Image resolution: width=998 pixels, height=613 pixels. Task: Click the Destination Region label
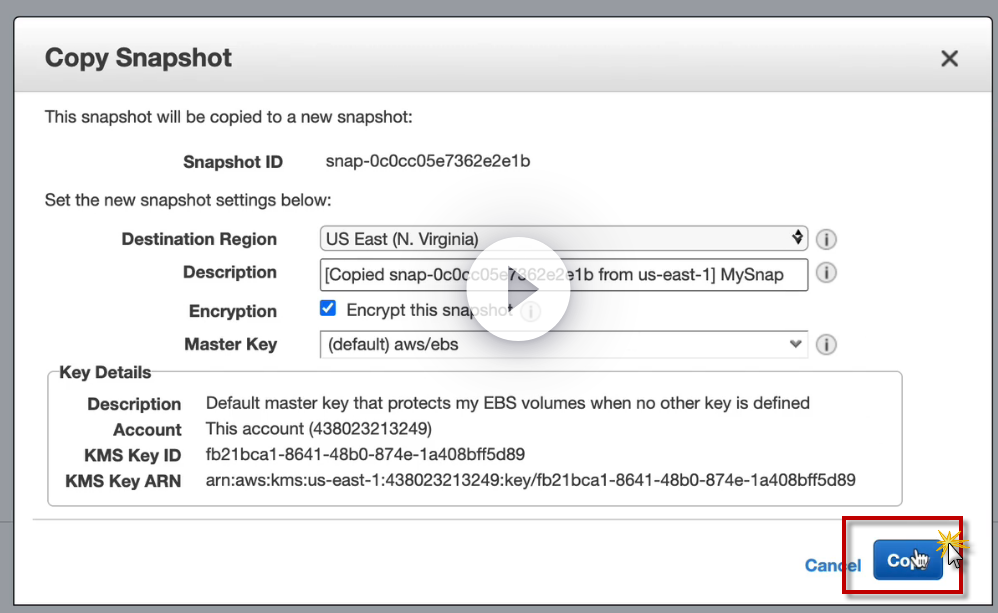[199, 239]
